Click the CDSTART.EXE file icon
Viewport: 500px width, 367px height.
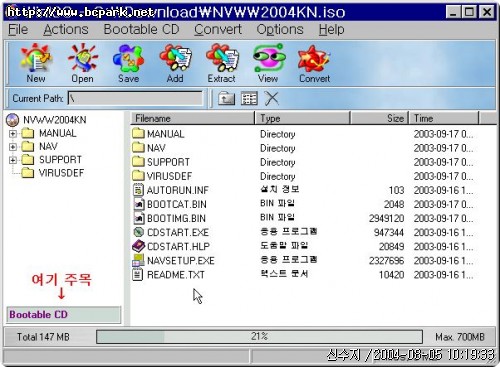138,232
